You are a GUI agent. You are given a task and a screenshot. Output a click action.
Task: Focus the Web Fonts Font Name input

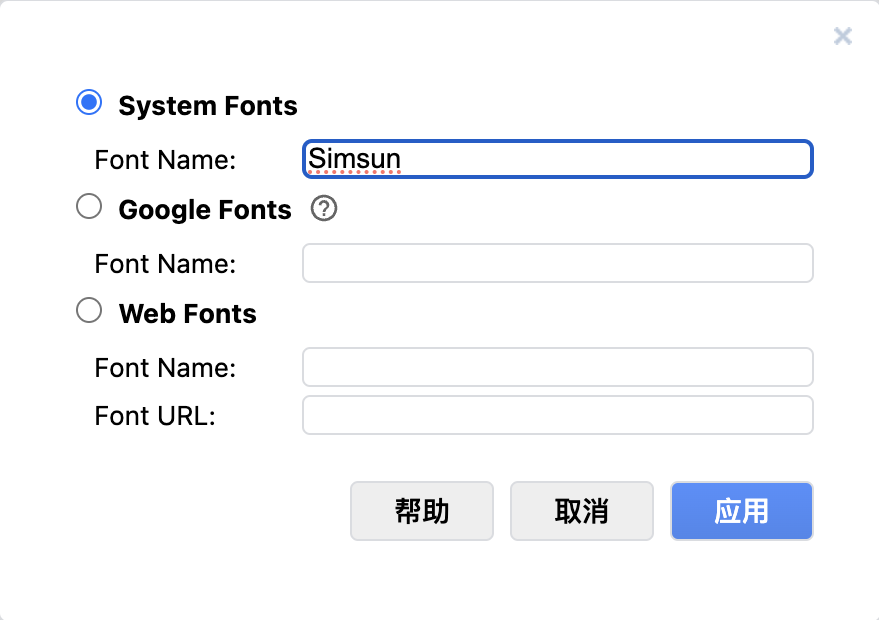pyautogui.click(x=557, y=367)
